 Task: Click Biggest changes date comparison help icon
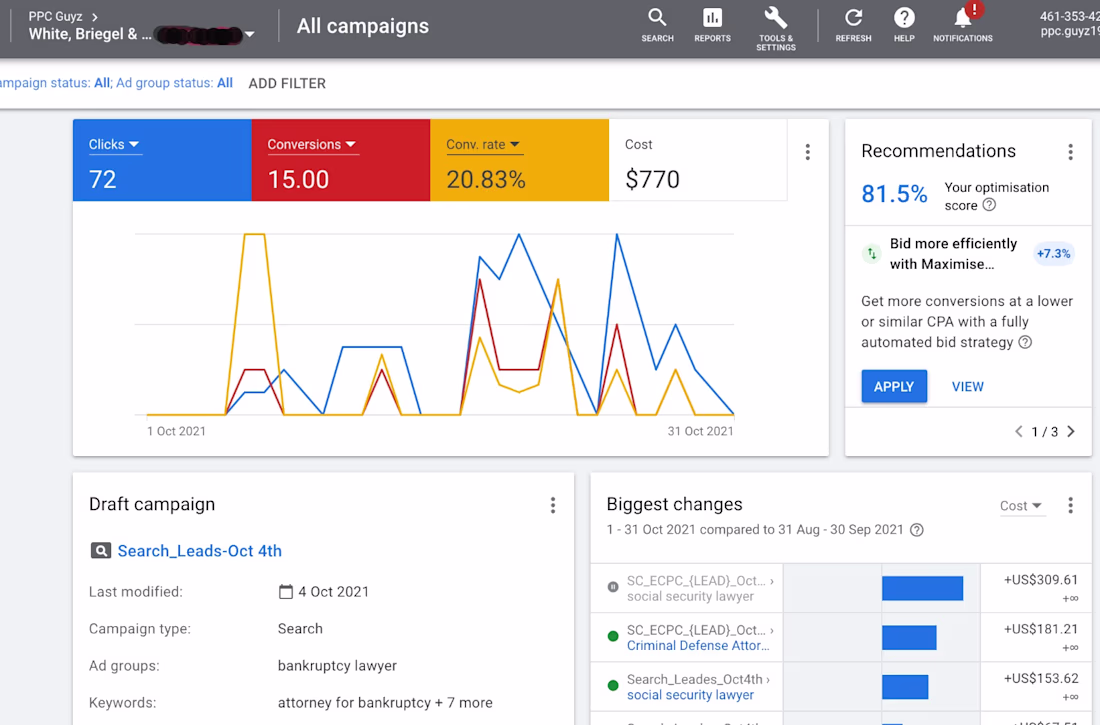[916, 530]
